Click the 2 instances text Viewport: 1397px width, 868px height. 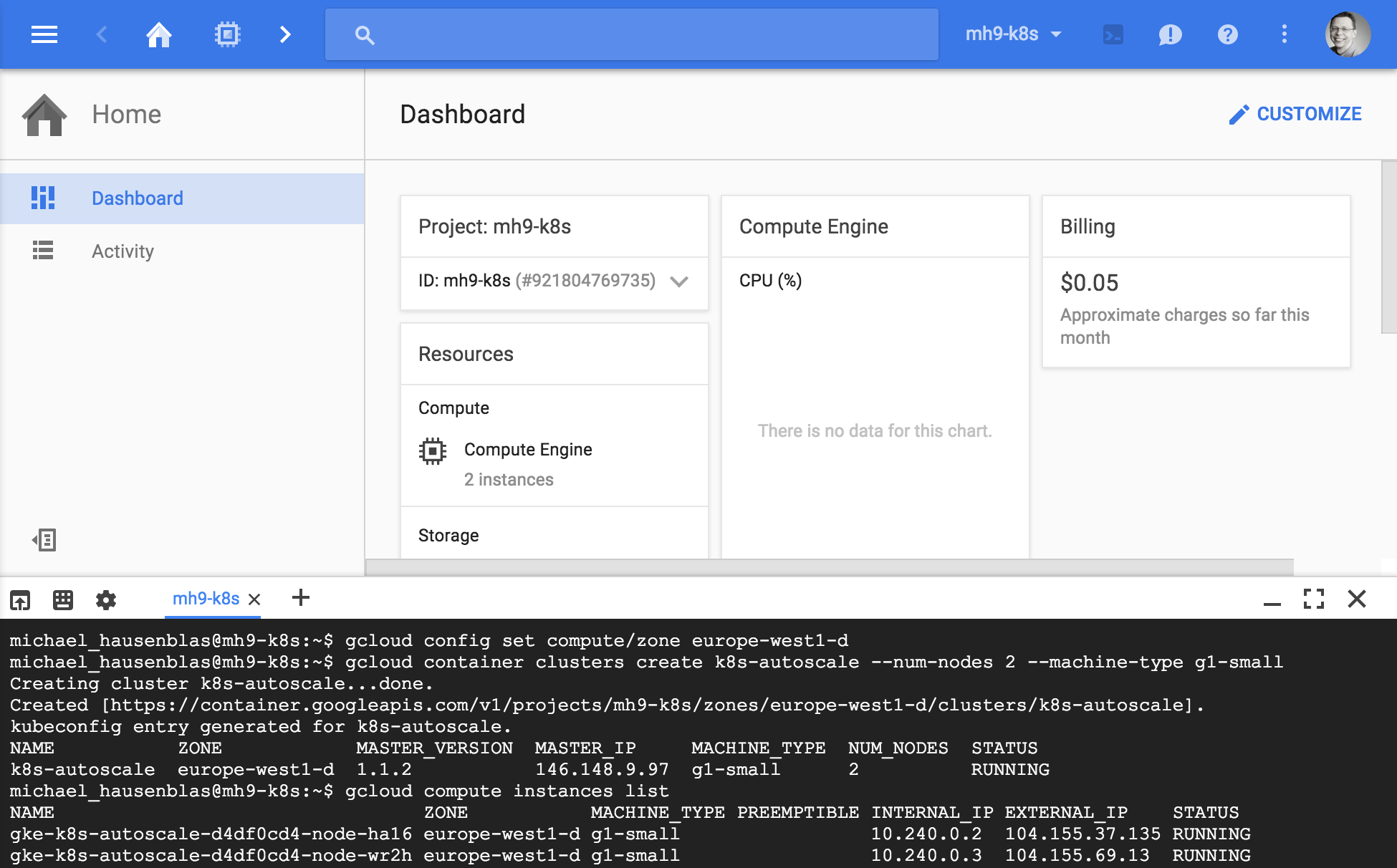tap(509, 479)
